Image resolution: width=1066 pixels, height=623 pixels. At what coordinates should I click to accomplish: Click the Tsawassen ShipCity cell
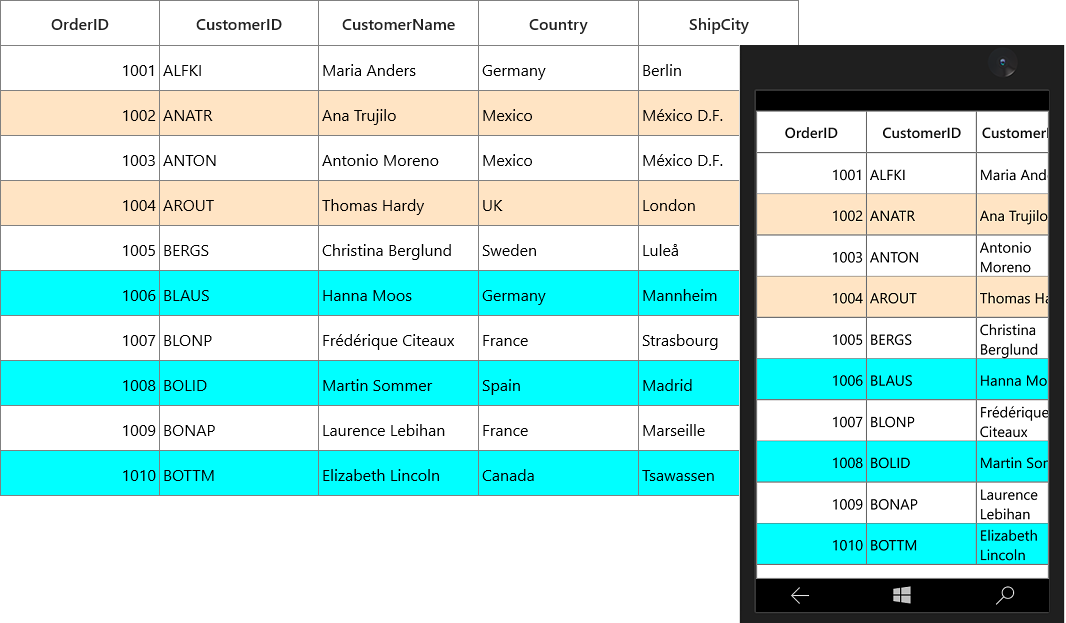[689, 474]
